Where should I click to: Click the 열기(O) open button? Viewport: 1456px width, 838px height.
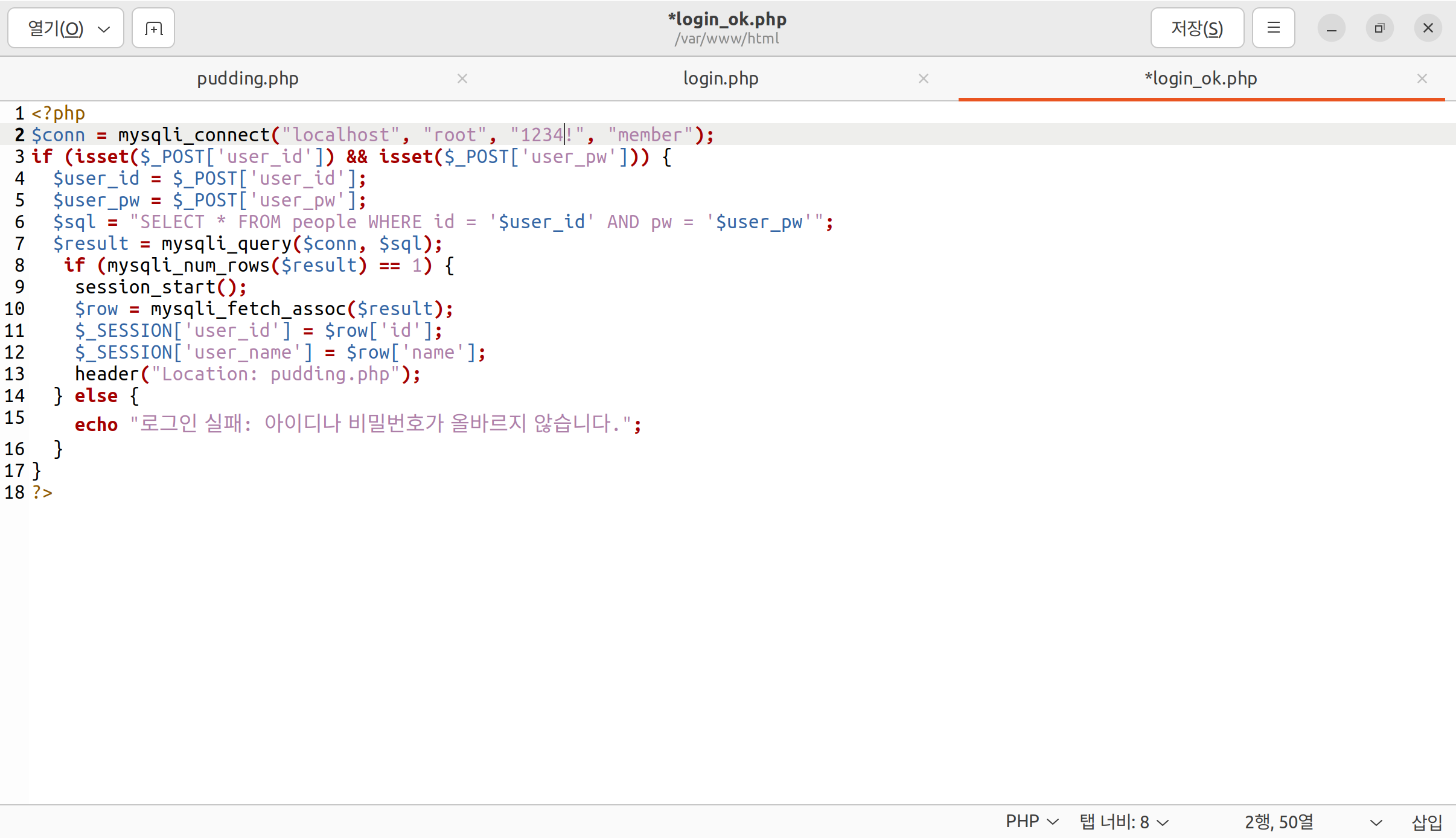pos(56,28)
